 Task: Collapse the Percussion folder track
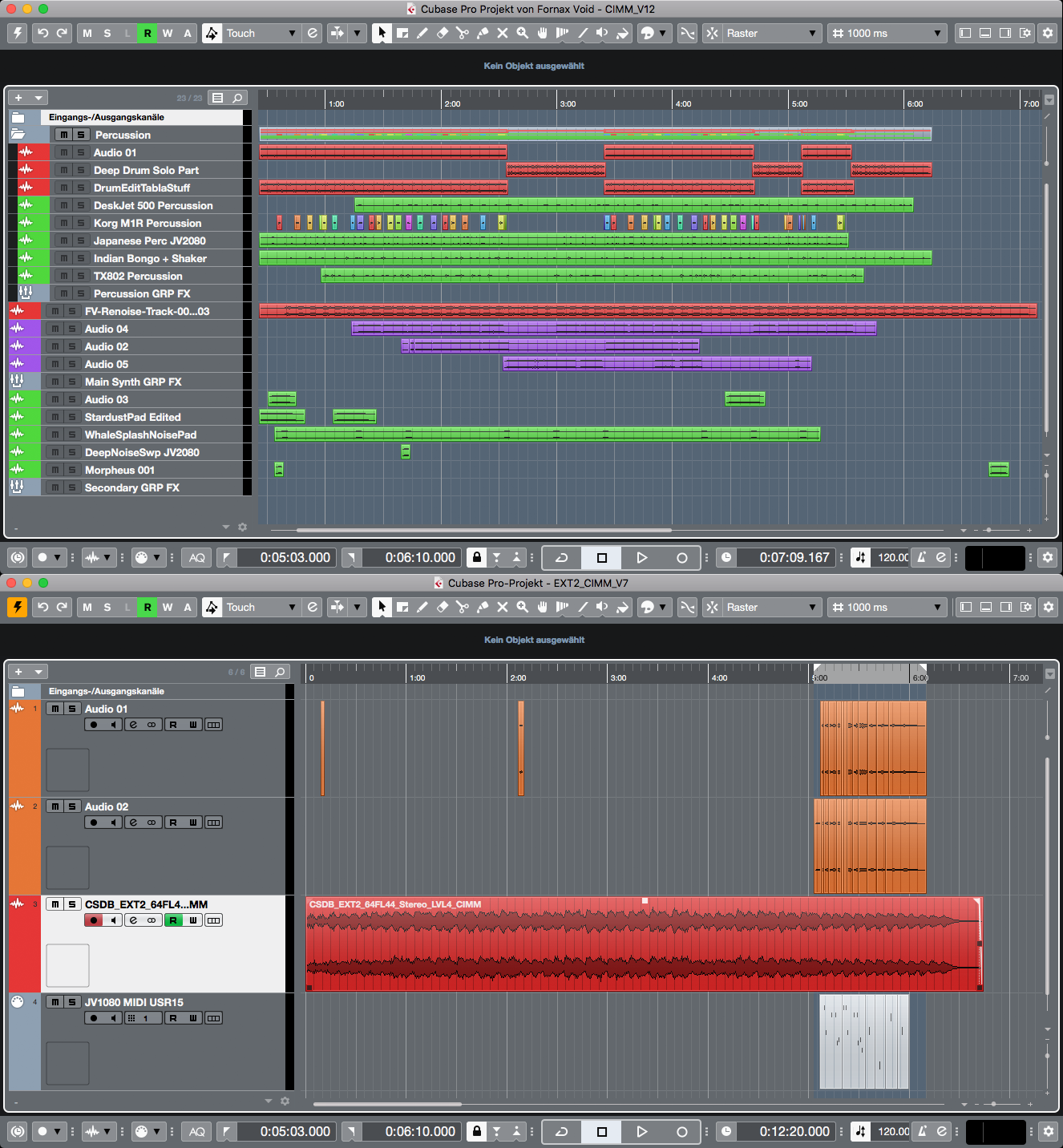tap(18, 135)
